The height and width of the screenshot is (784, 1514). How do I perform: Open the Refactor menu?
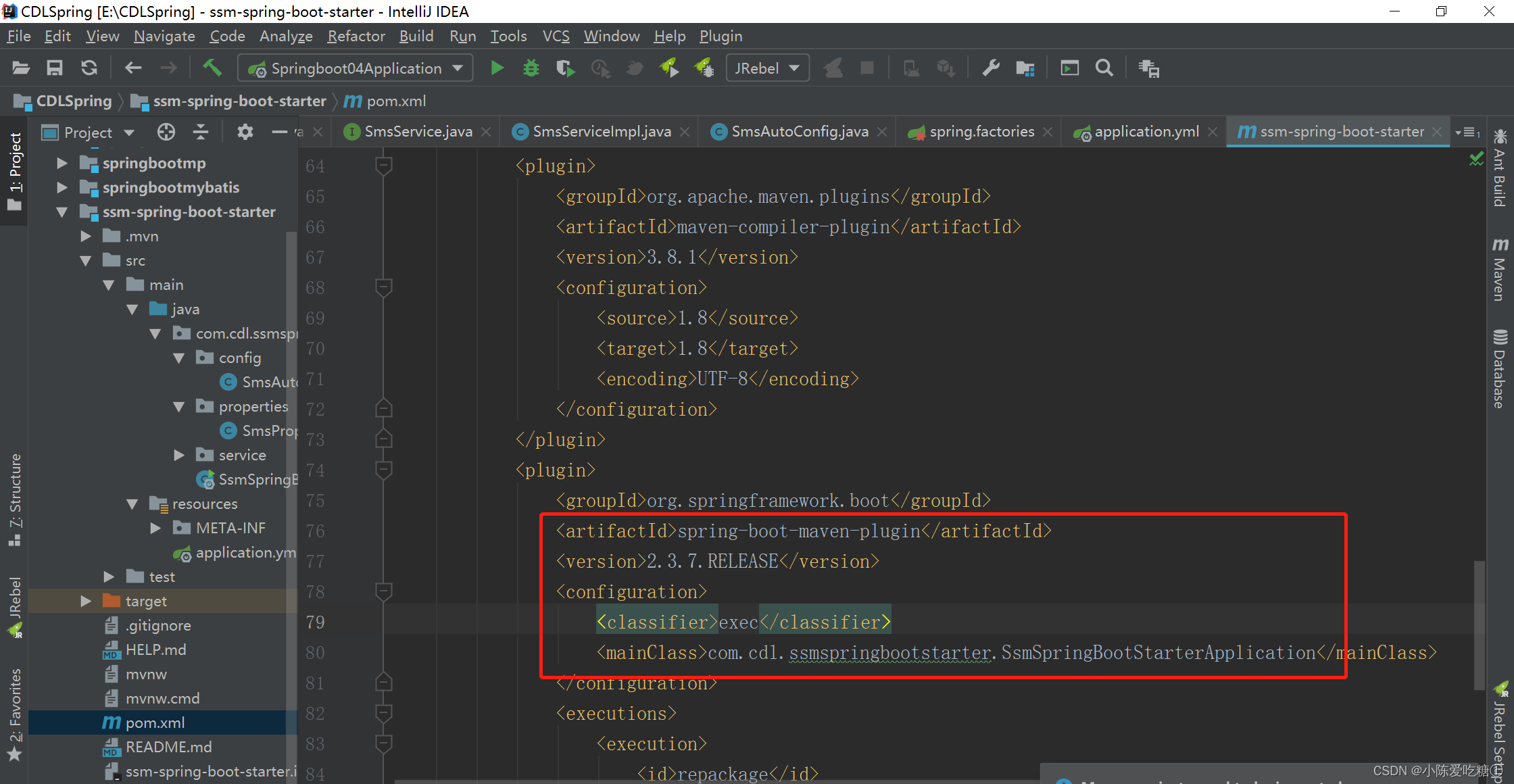click(356, 36)
